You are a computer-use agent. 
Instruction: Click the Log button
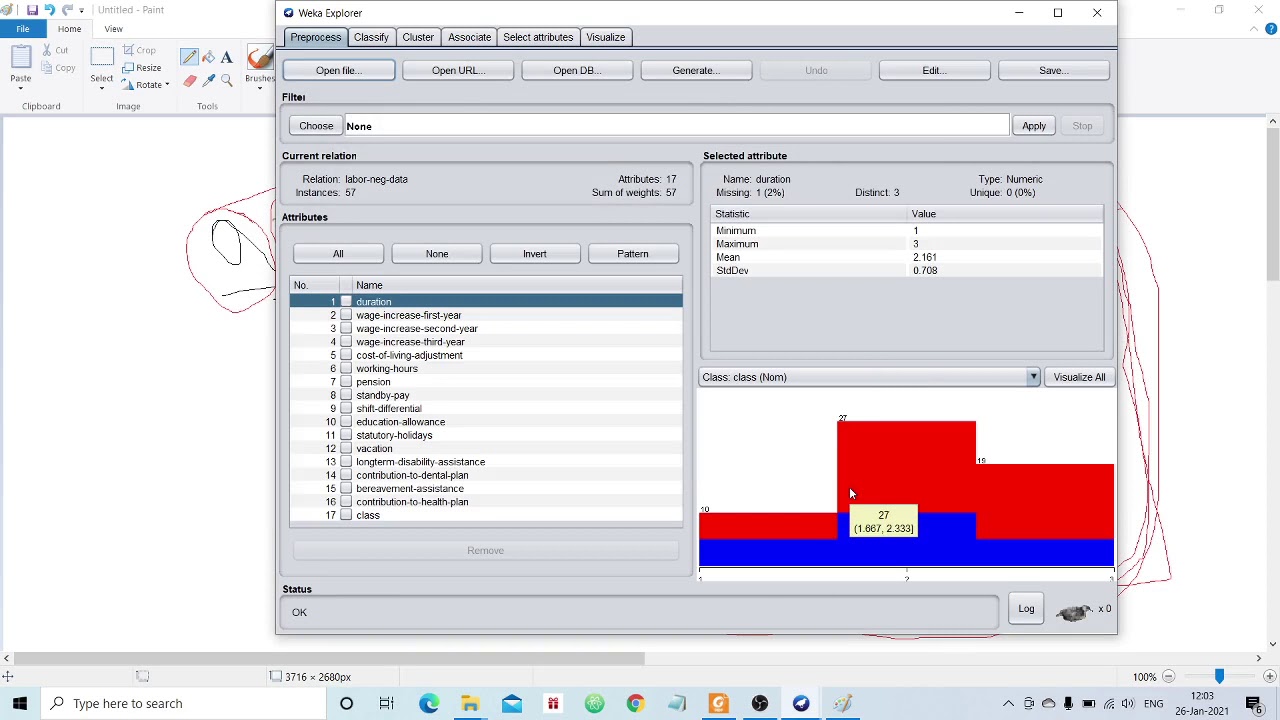pos(1026,609)
